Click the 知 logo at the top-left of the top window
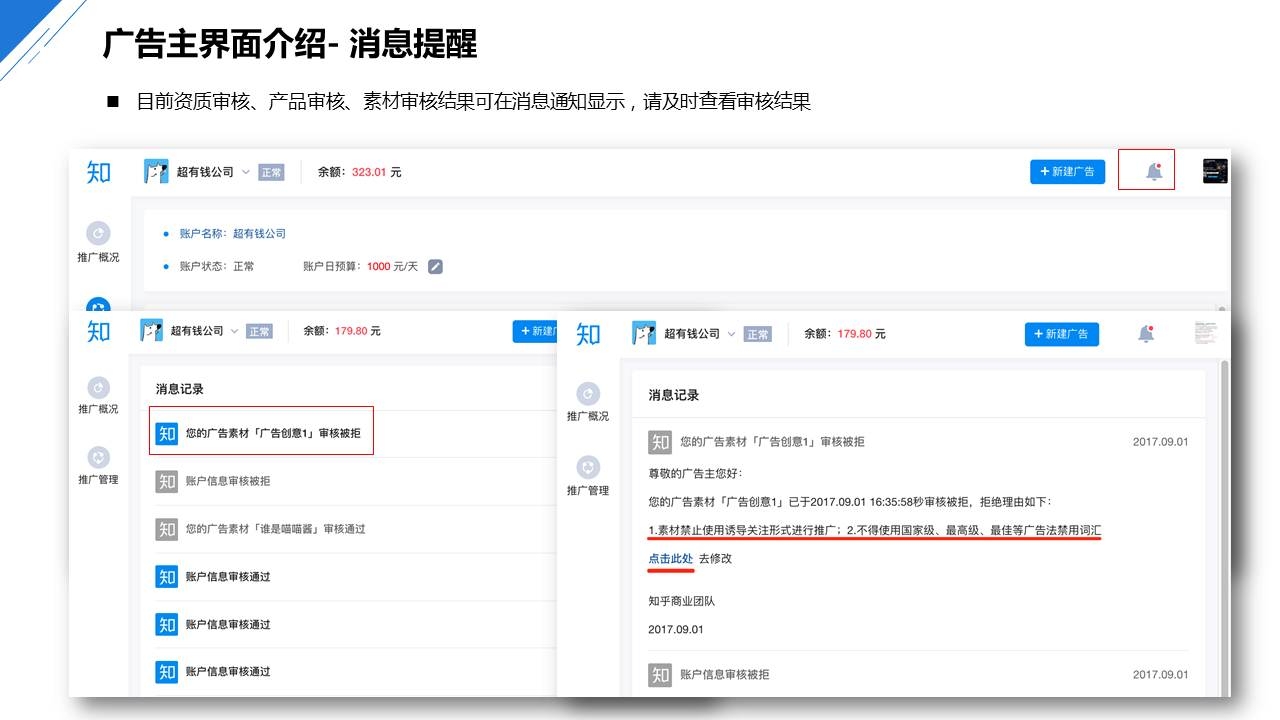The width and height of the screenshot is (1280, 720). click(x=99, y=172)
